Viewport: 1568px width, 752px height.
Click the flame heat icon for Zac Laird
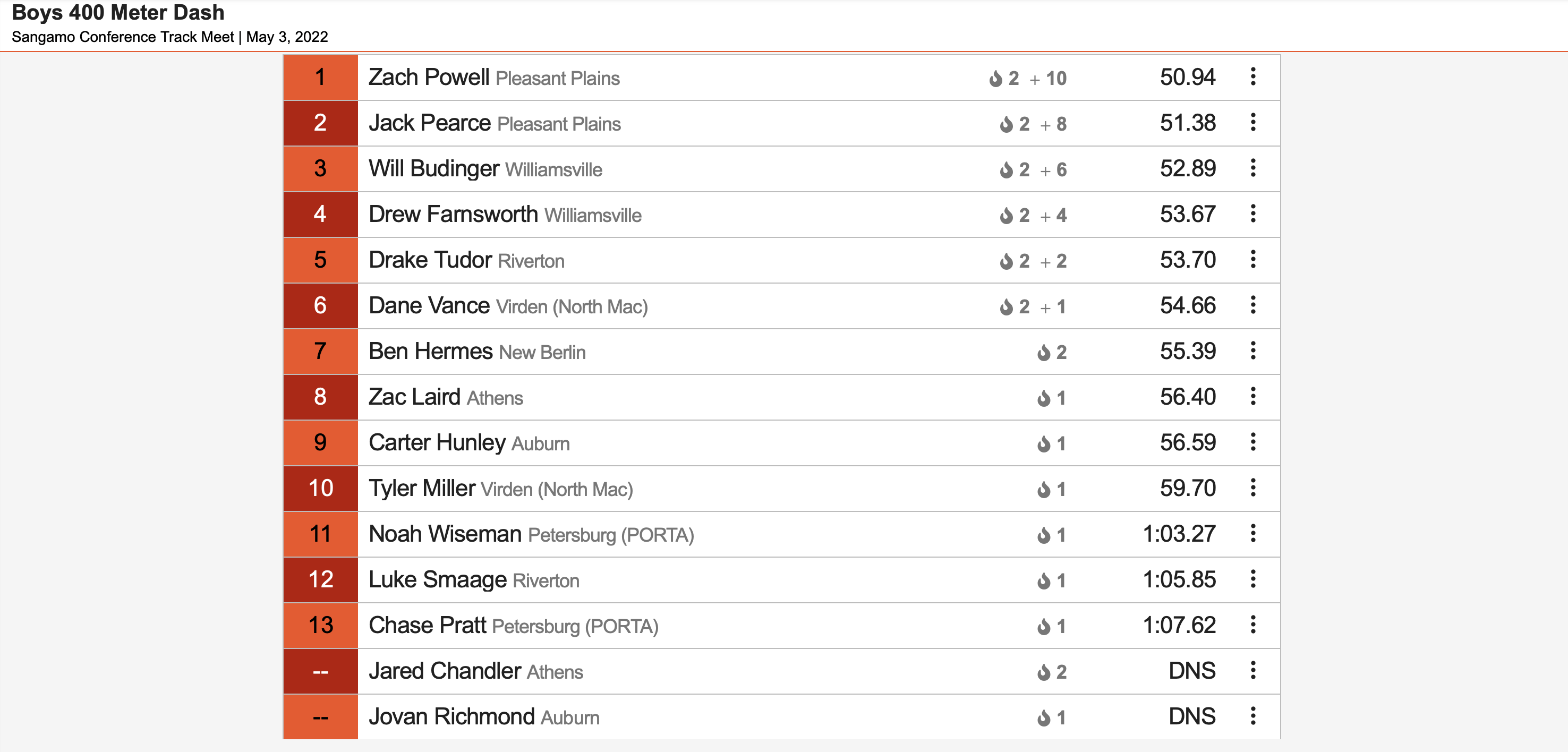(1044, 398)
